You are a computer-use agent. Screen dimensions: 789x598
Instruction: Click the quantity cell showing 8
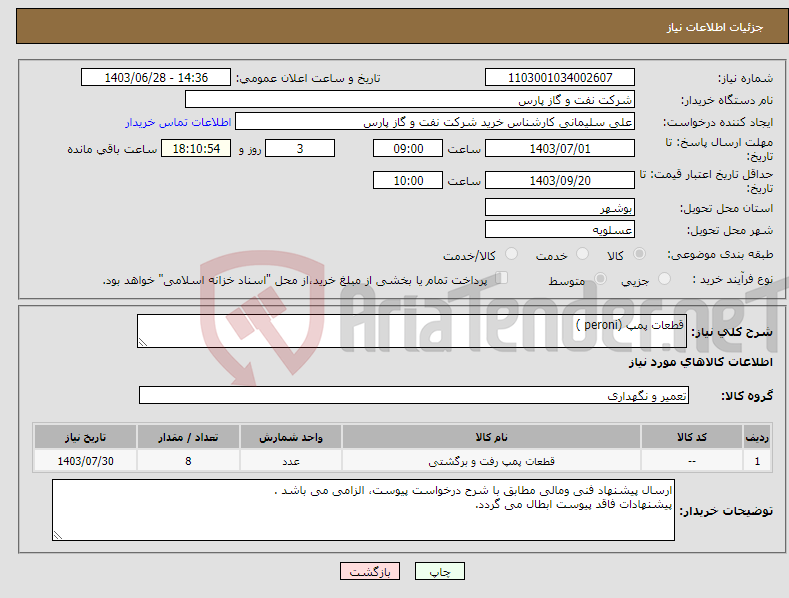click(188, 461)
